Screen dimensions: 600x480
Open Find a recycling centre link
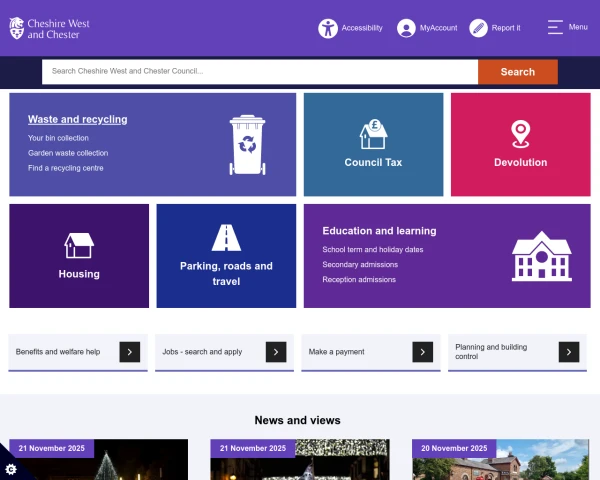pyautogui.click(x=65, y=168)
